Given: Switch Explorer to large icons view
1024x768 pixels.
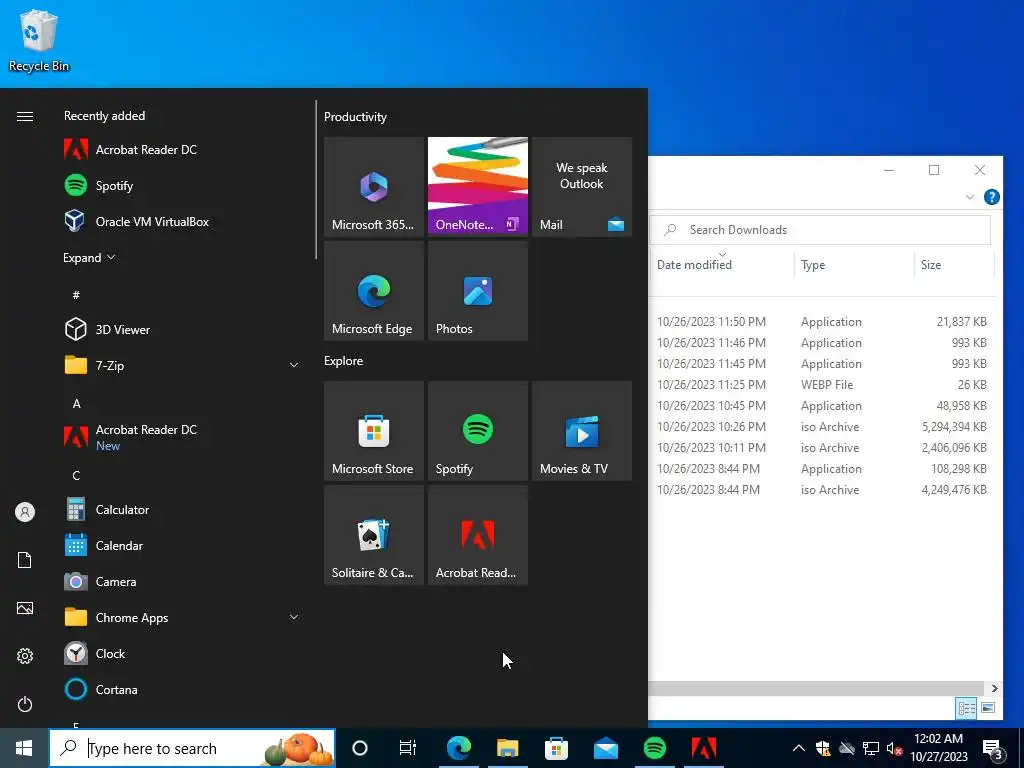Looking at the screenshot, I should 987,708.
